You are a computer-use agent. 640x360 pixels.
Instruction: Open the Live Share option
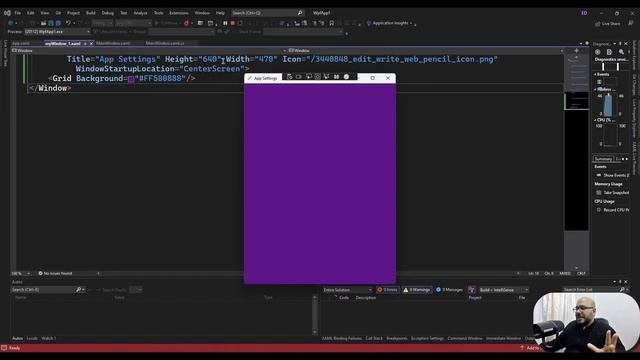[x=608, y=24]
